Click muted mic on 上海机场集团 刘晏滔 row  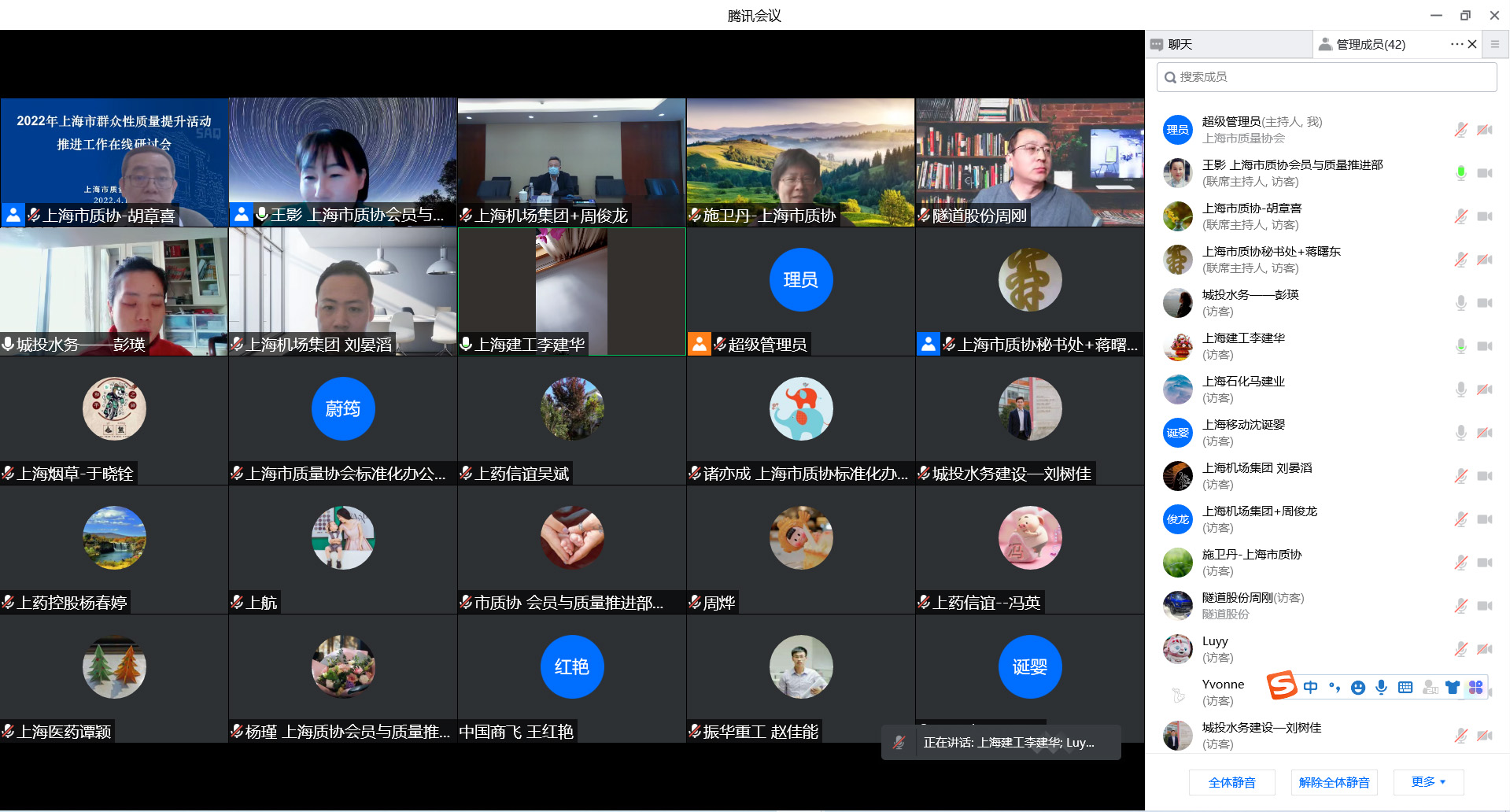coord(1461,476)
